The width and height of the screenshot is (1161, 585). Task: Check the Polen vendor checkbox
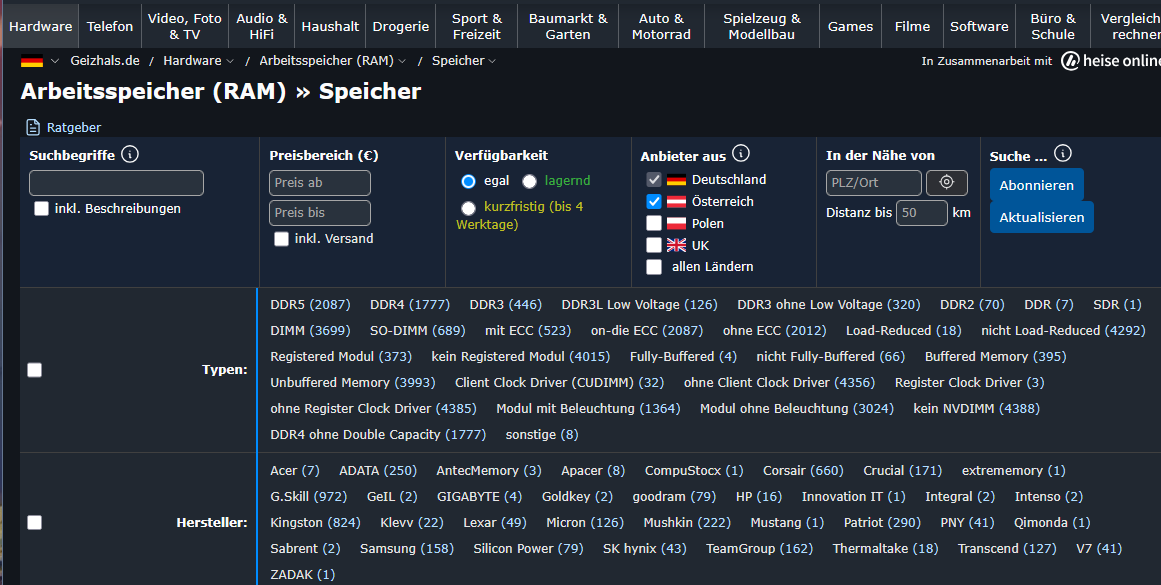654,223
